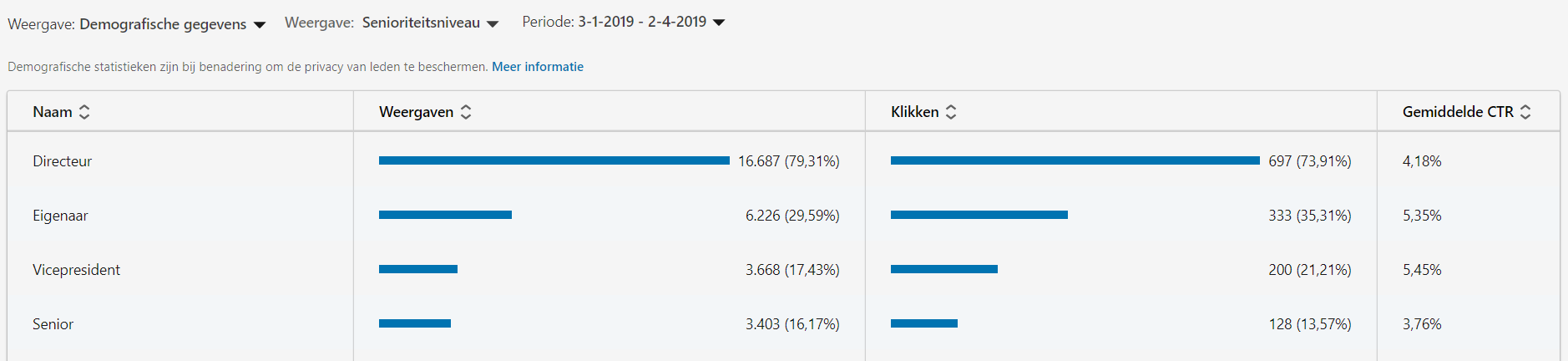
Task: Sort table by Naam column header
Action: pyautogui.click(x=53, y=112)
